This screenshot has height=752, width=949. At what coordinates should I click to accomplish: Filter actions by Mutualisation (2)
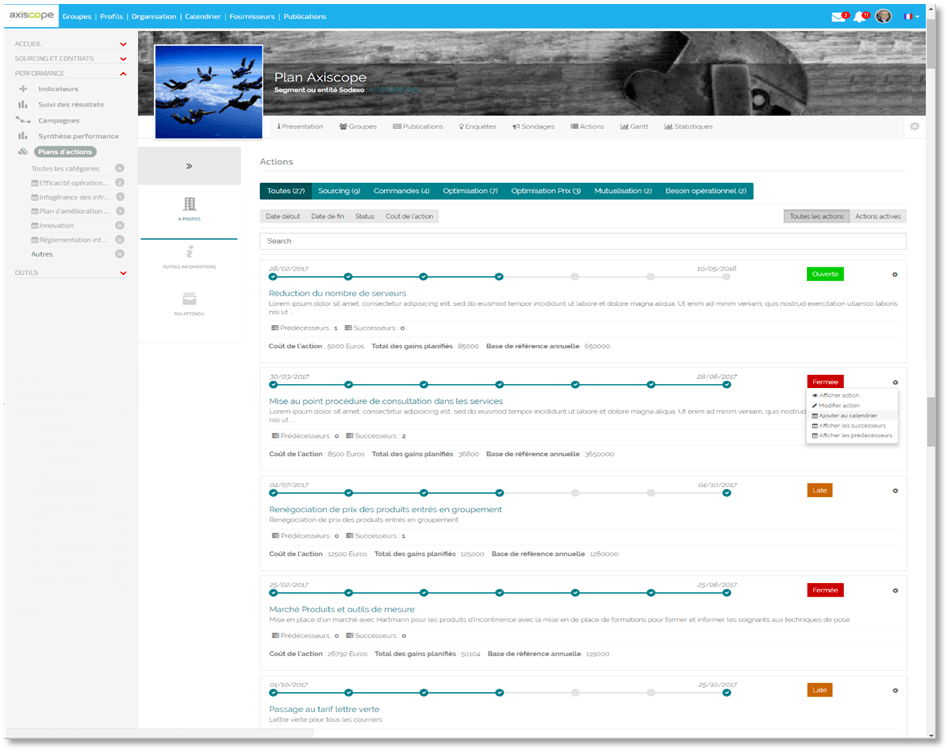pyautogui.click(x=623, y=191)
